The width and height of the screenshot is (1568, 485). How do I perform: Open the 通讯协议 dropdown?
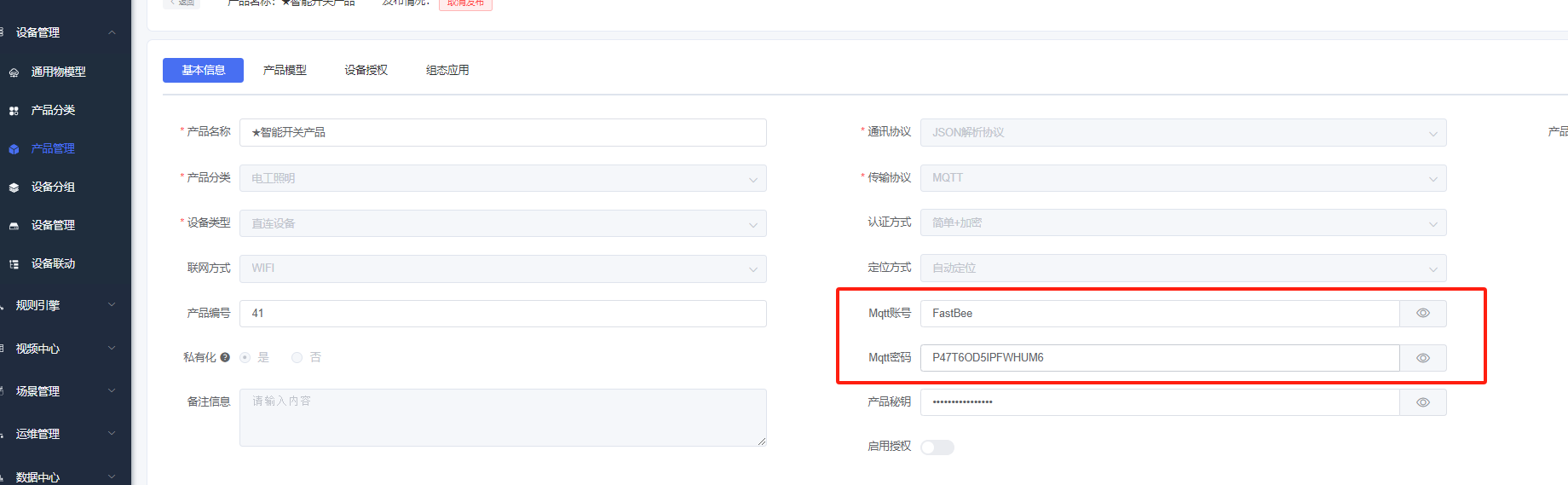(x=1183, y=132)
